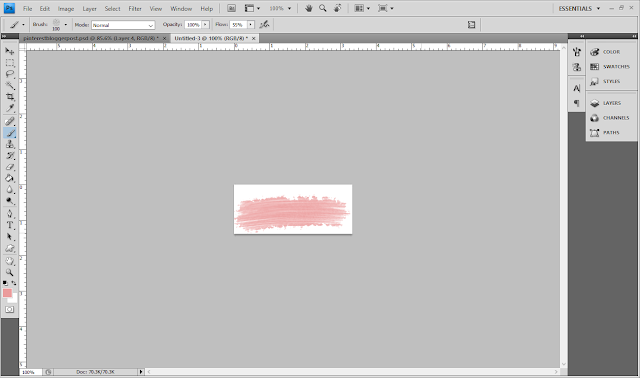This screenshot has width=640, height=378.
Task: Click the Opacity value field
Action: [193, 25]
